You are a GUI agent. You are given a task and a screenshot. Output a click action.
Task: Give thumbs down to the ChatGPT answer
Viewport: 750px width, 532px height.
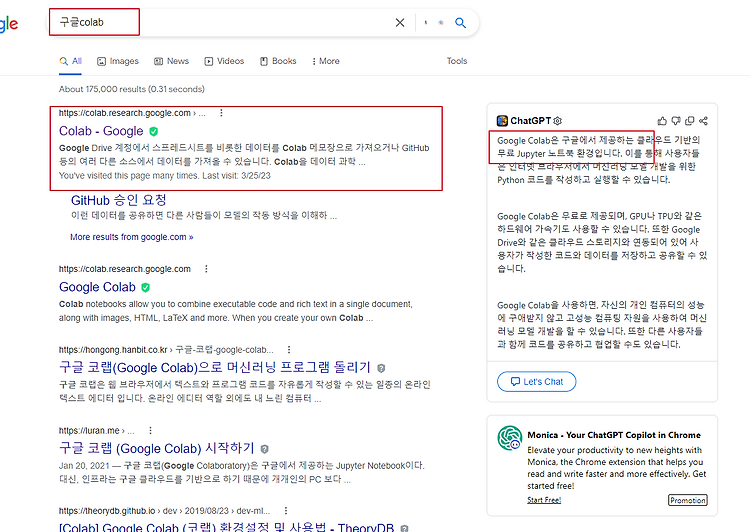tap(676, 121)
